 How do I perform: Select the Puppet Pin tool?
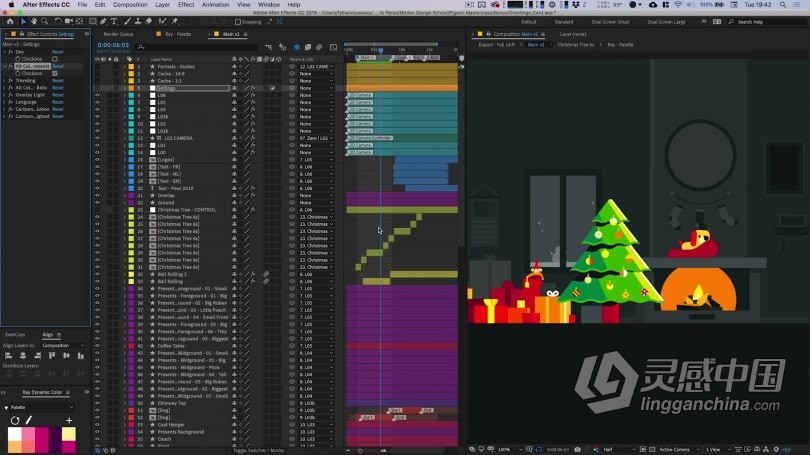175,22
